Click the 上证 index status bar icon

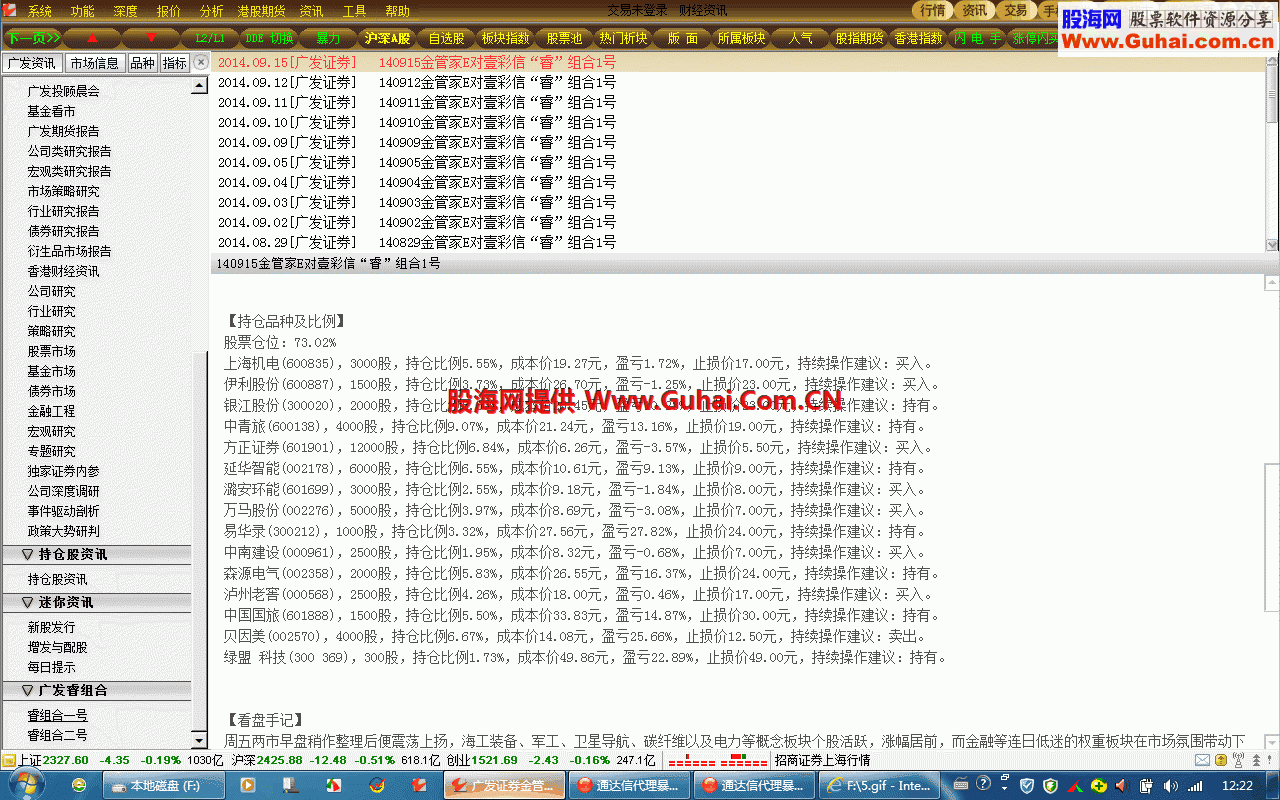(9, 760)
